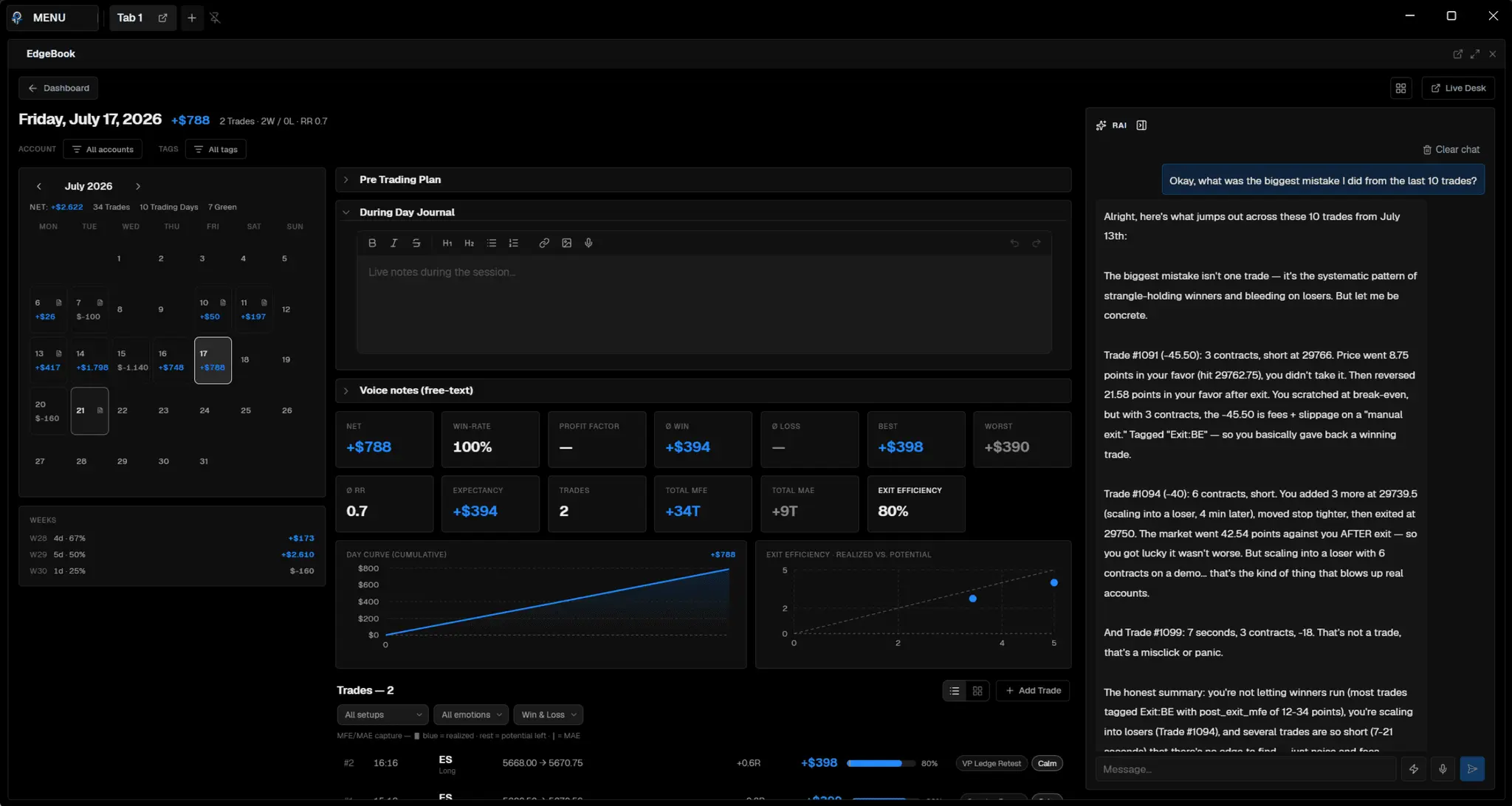Click the VP Ledge Retest tag
Screen dimensions: 1512x806
(x=991, y=764)
